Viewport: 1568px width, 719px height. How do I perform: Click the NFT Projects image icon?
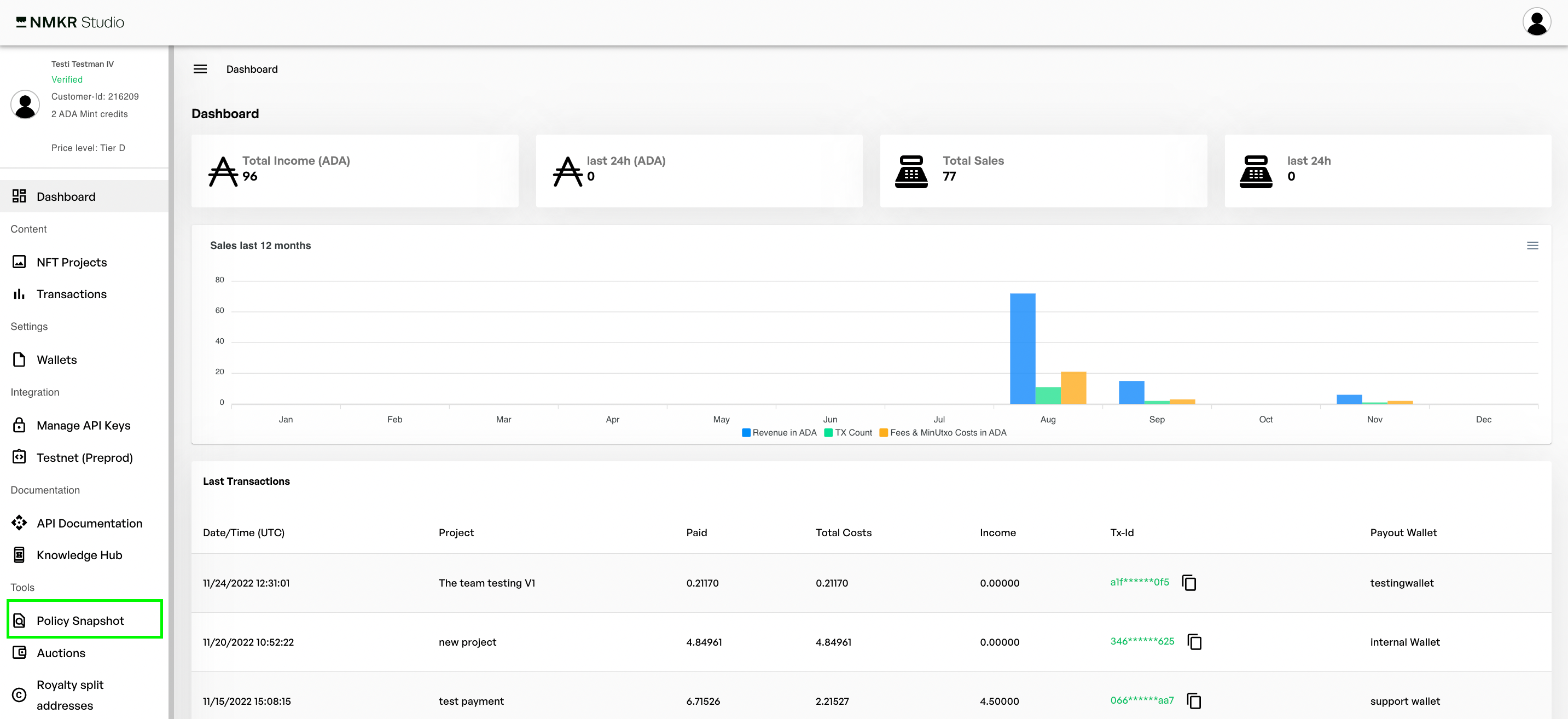(x=20, y=262)
